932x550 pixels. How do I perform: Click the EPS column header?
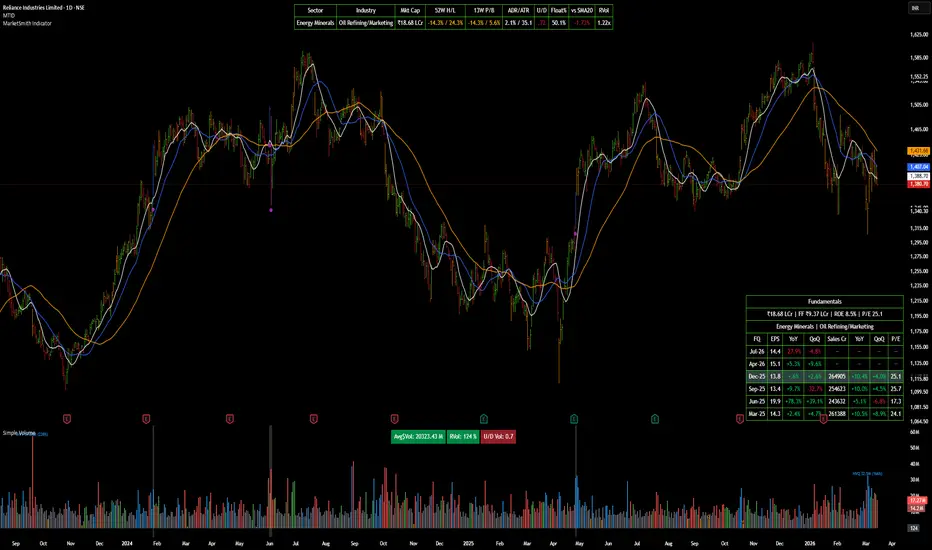click(775, 339)
